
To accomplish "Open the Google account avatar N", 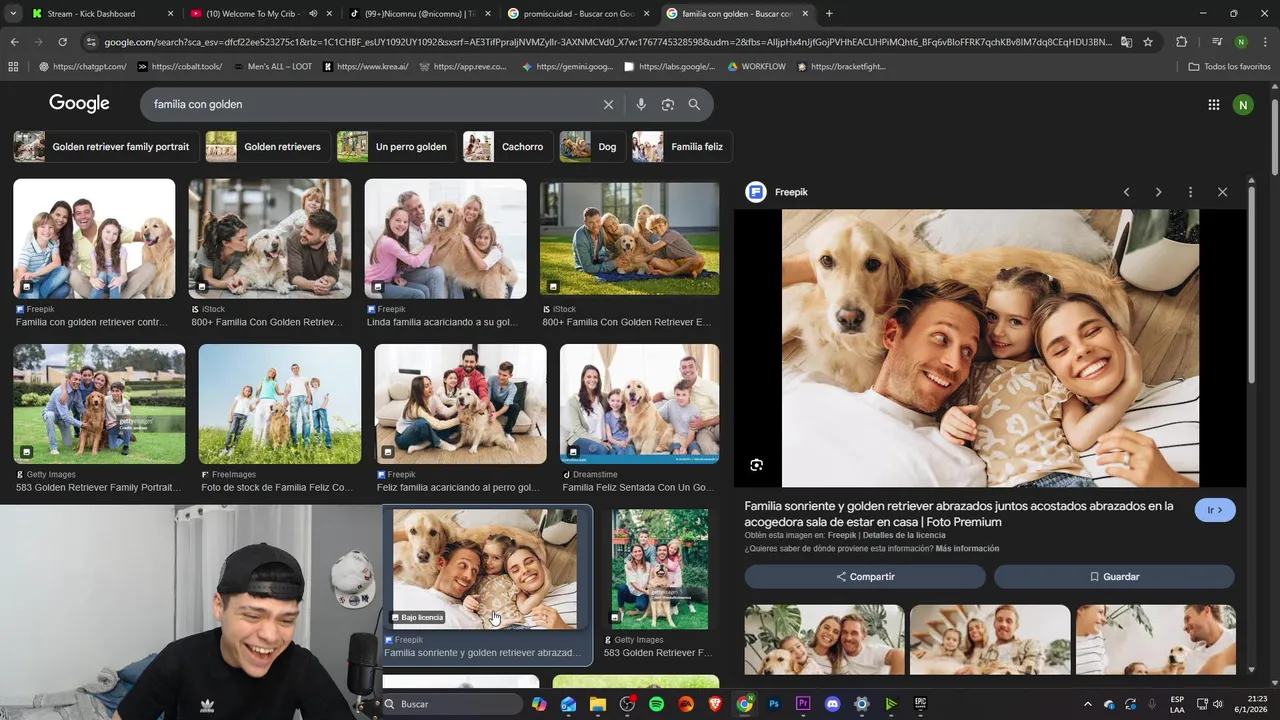I will tap(1243, 104).
